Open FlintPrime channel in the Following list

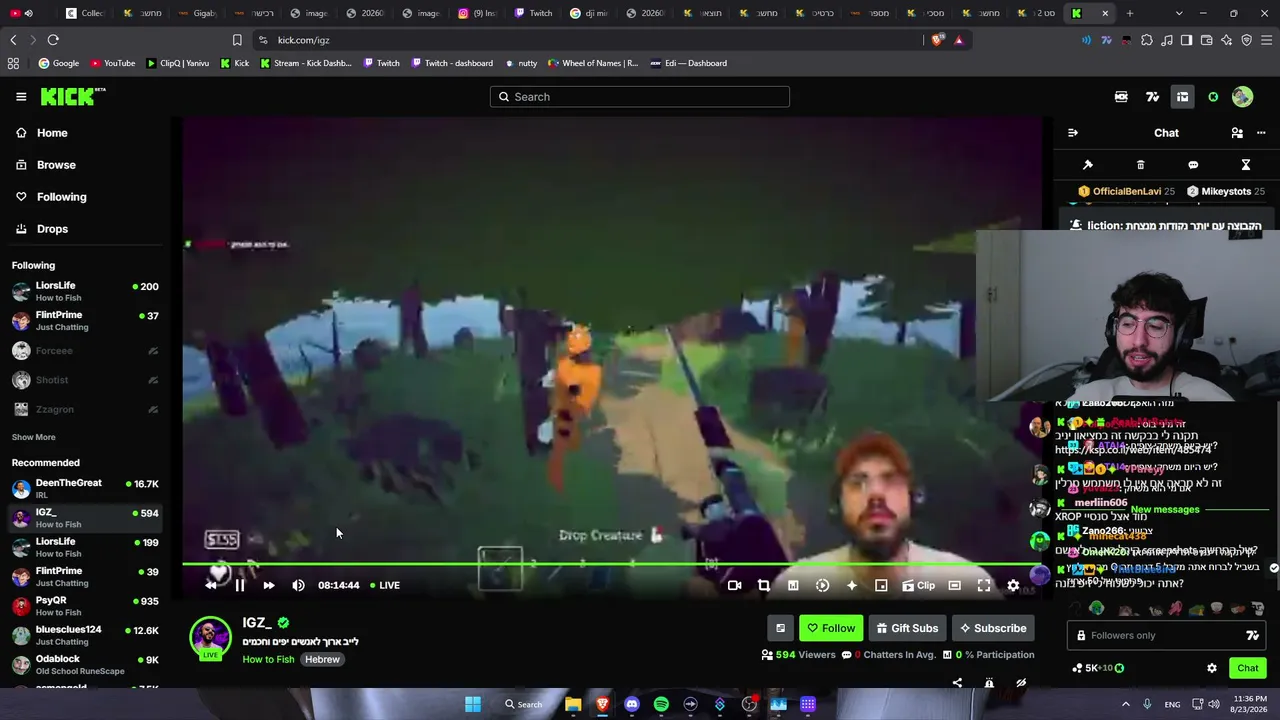pyautogui.click(x=85, y=320)
